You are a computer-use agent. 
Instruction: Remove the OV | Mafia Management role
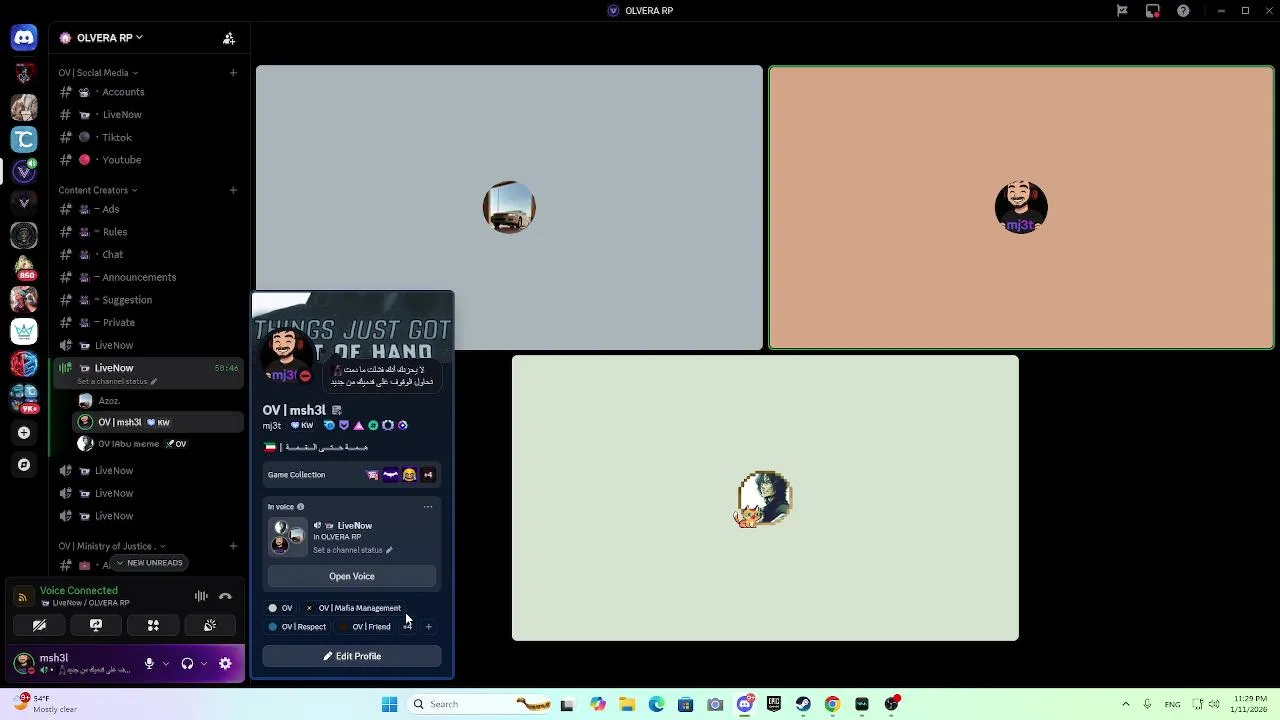point(309,608)
